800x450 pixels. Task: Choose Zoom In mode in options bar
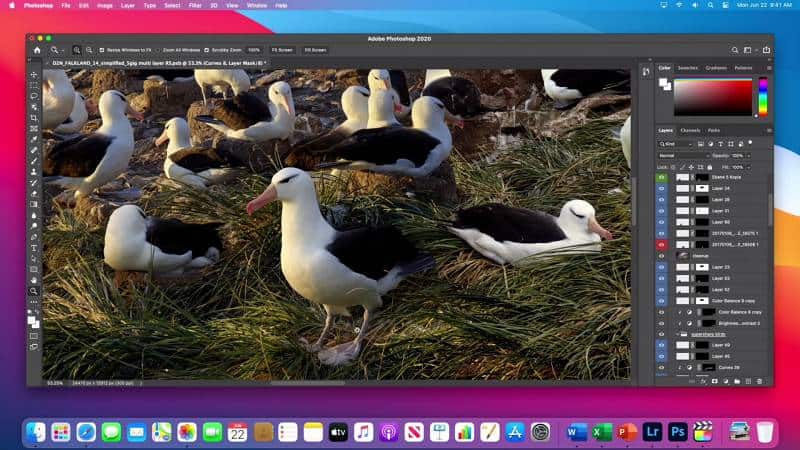(77, 50)
